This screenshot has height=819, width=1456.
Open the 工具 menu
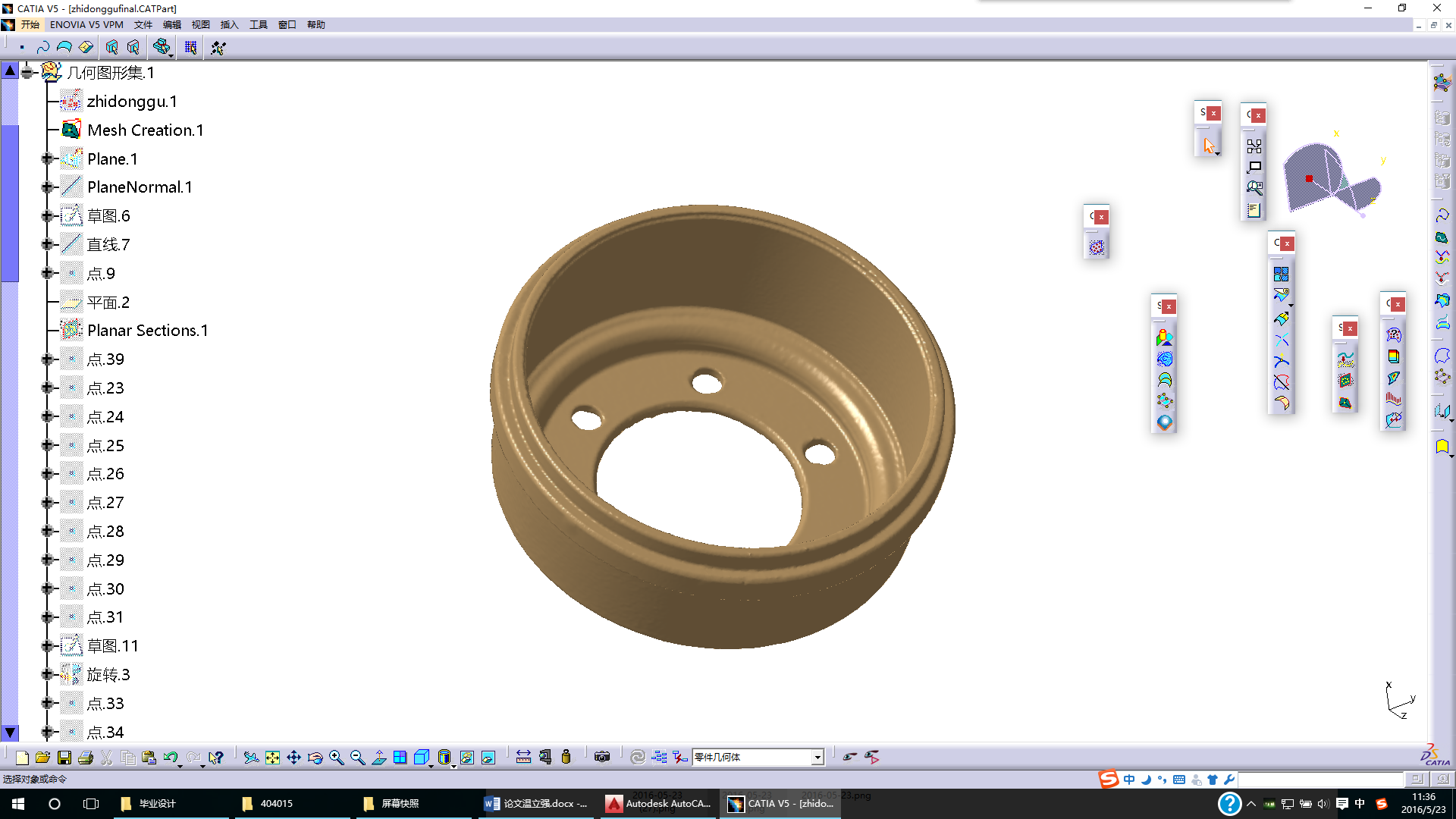pyautogui.click(x=258, y=24)
